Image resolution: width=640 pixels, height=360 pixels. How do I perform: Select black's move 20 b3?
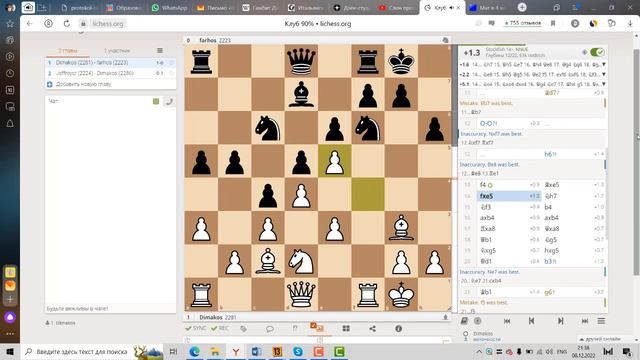click(x=573, y=261)
